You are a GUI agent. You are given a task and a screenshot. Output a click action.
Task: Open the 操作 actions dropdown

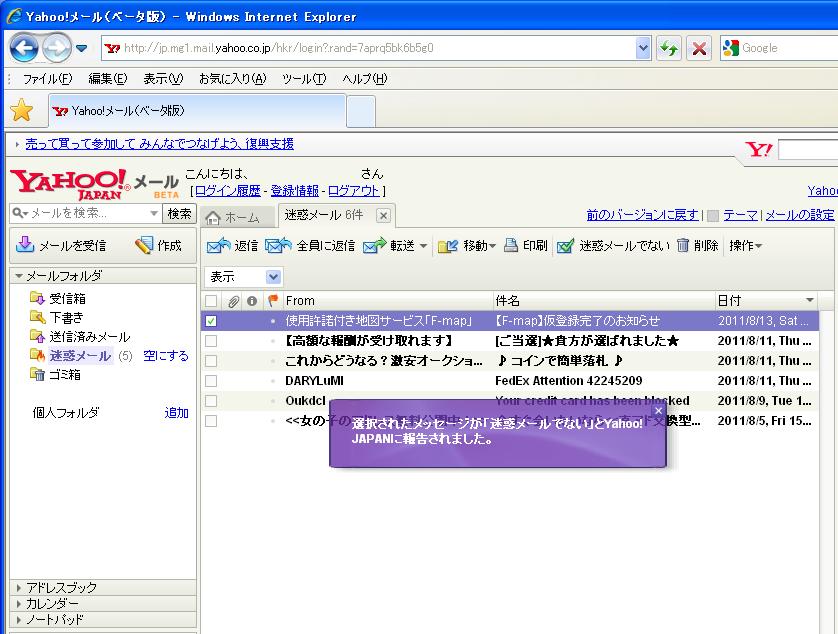pos(745,245)
